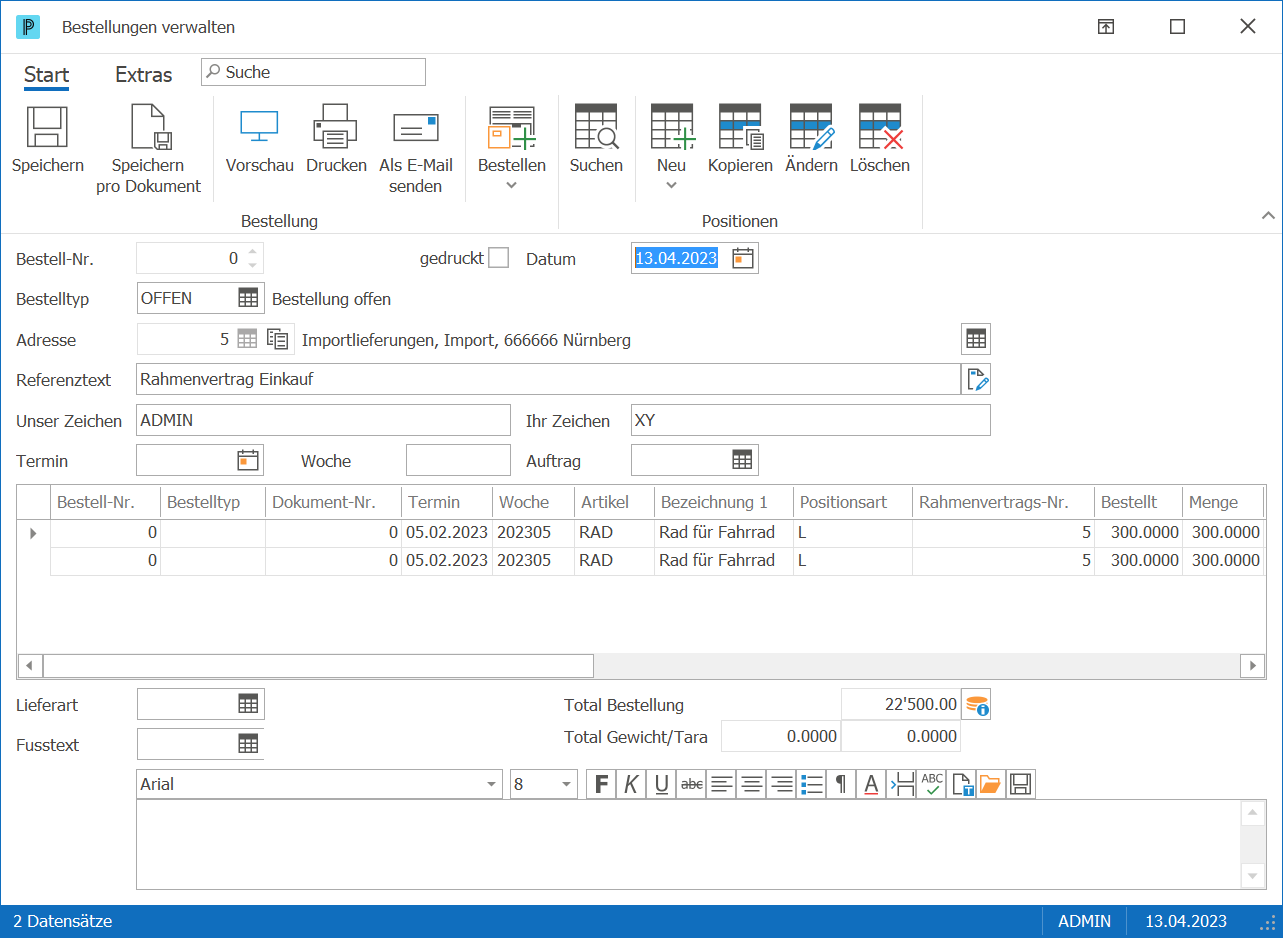The height and width of the screenshot is (938, 1283).
Task: Click the Drucken printer icon
Action: click(x=335, y=127)
